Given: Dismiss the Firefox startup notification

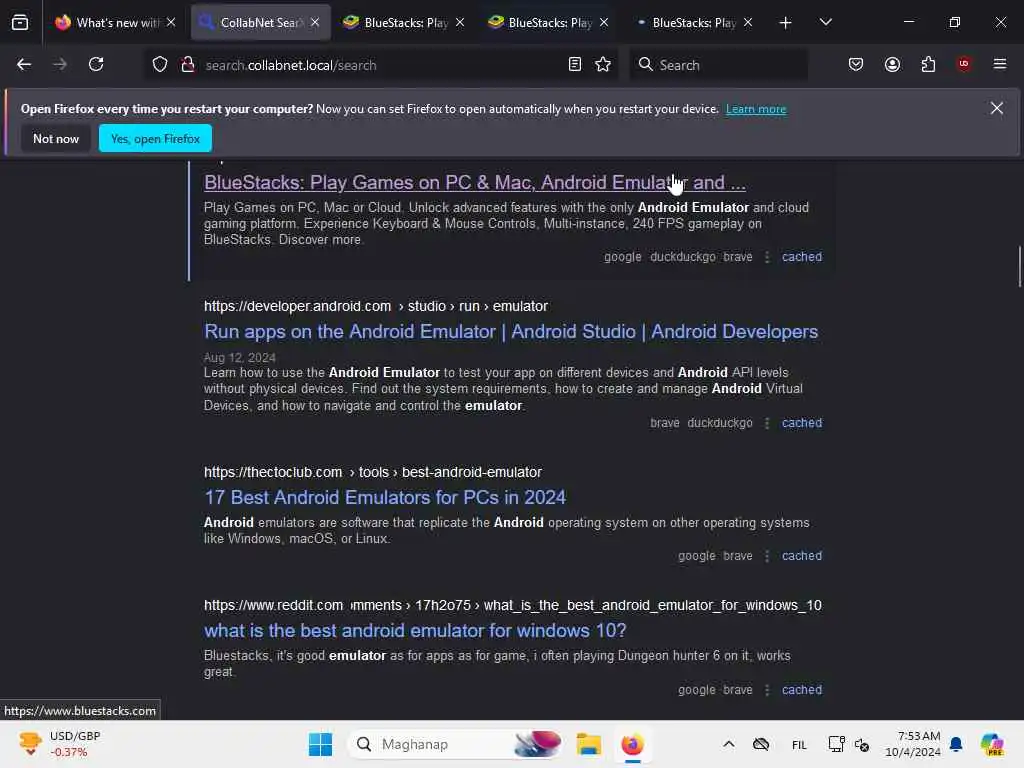Looking at the screenshot, I should tap(997, 108).
